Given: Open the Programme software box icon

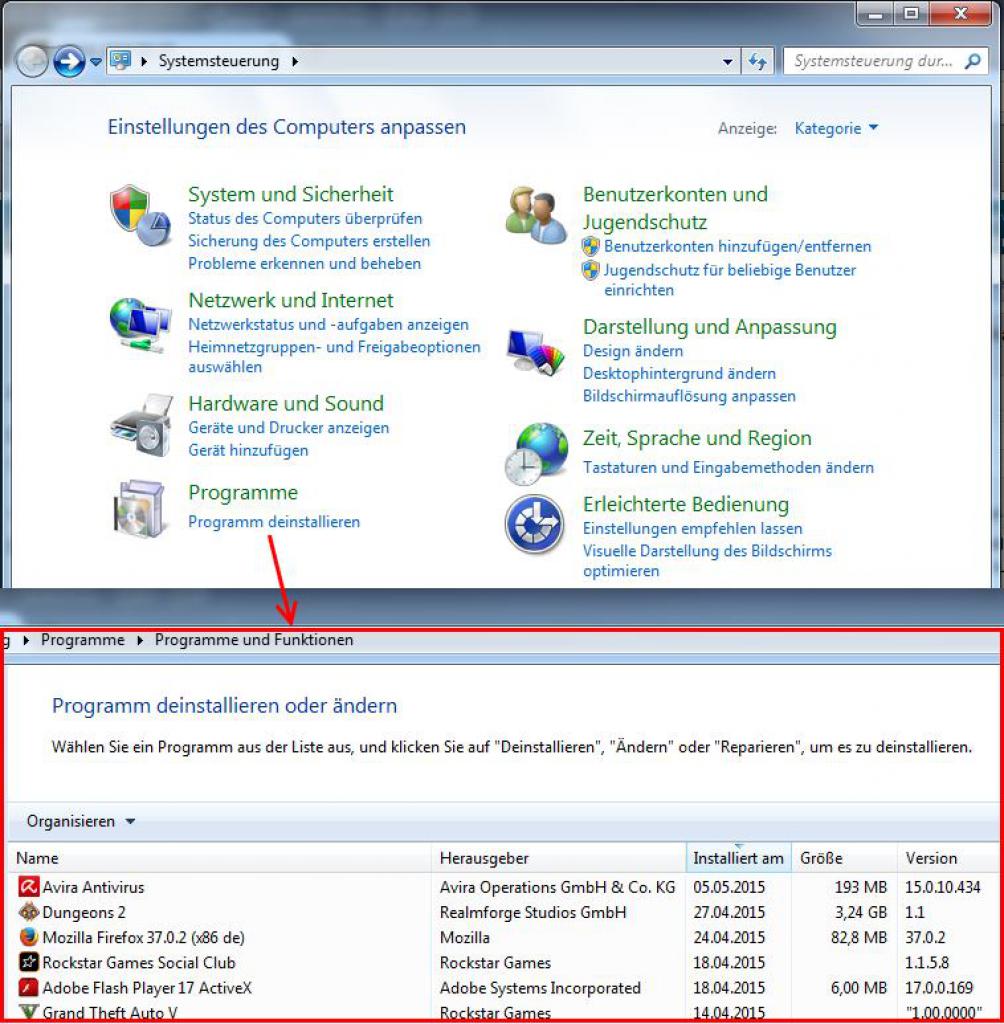Looking at the screenshot, I should (138, 509).
